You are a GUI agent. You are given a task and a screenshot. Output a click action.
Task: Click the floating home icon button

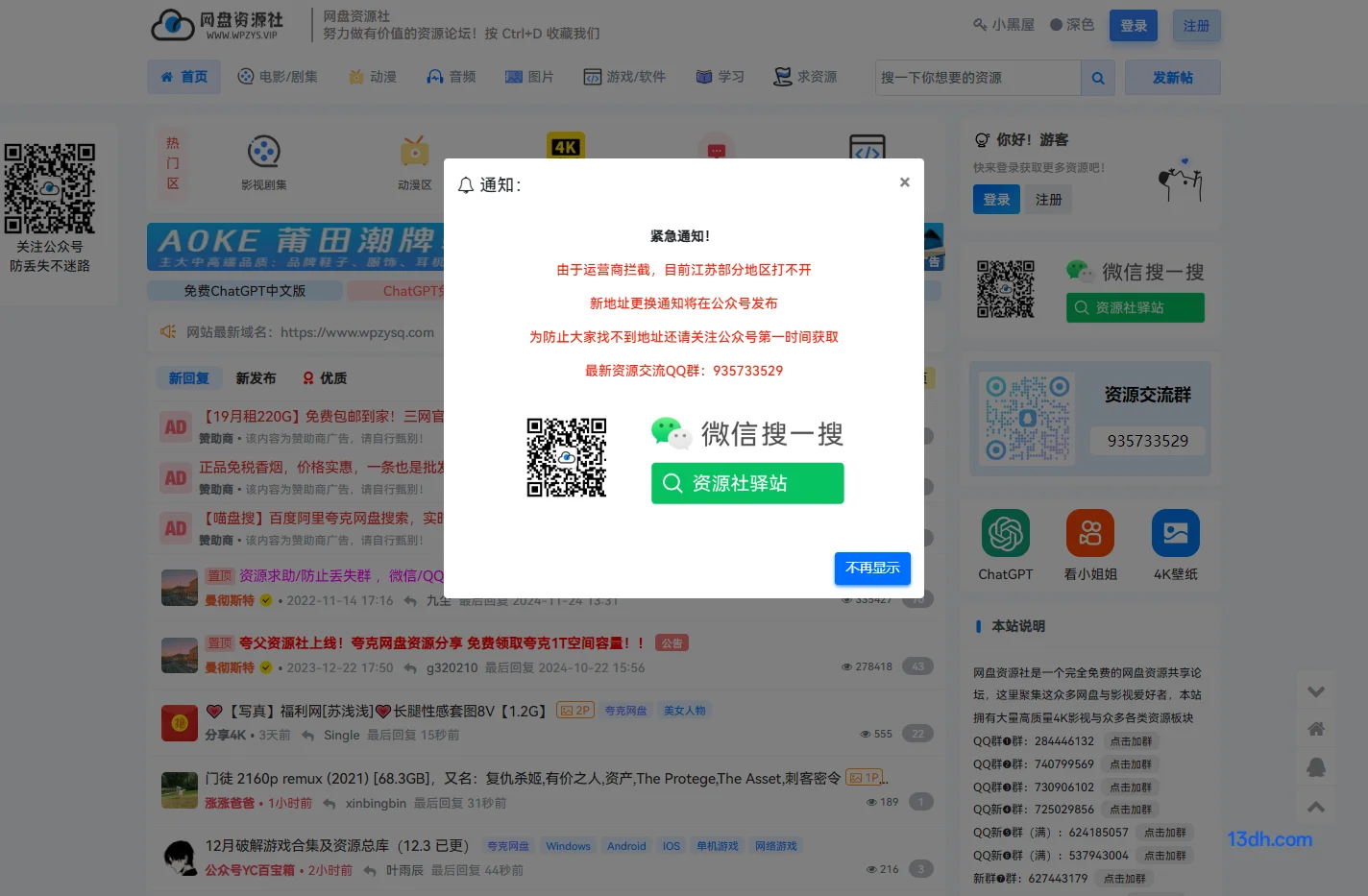click(1316, 729)
